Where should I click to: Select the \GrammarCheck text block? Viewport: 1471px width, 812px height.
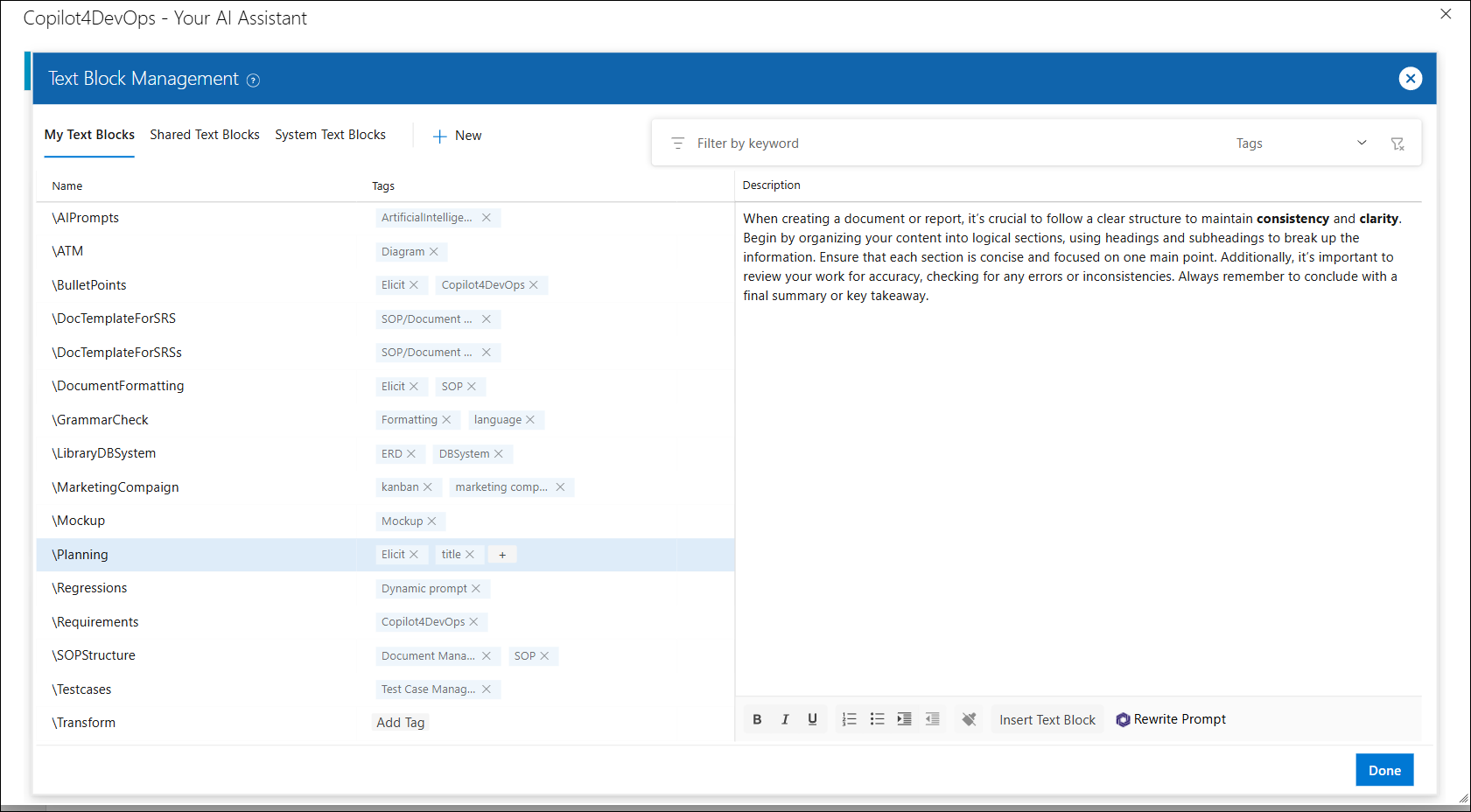click(x=100, y=420)
